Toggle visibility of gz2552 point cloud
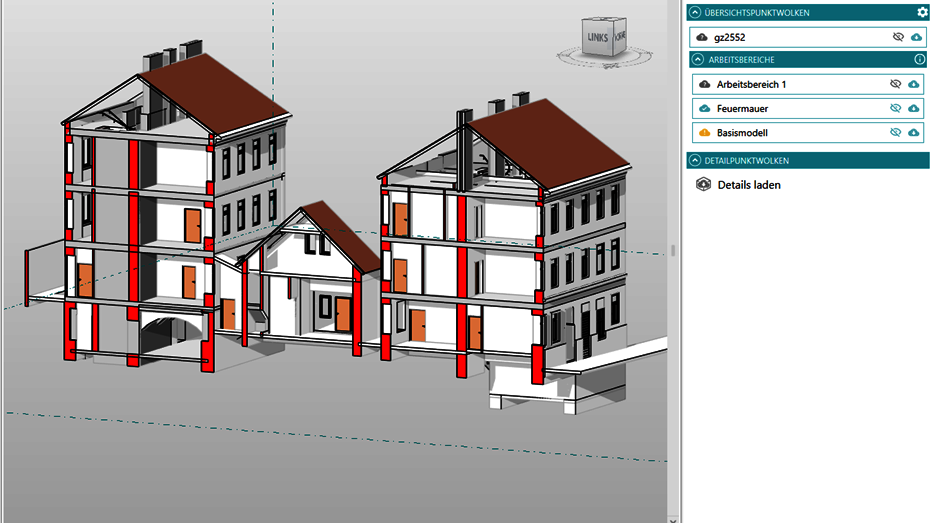This screenshot has height=523, width=931. click(x=897, y=37)
